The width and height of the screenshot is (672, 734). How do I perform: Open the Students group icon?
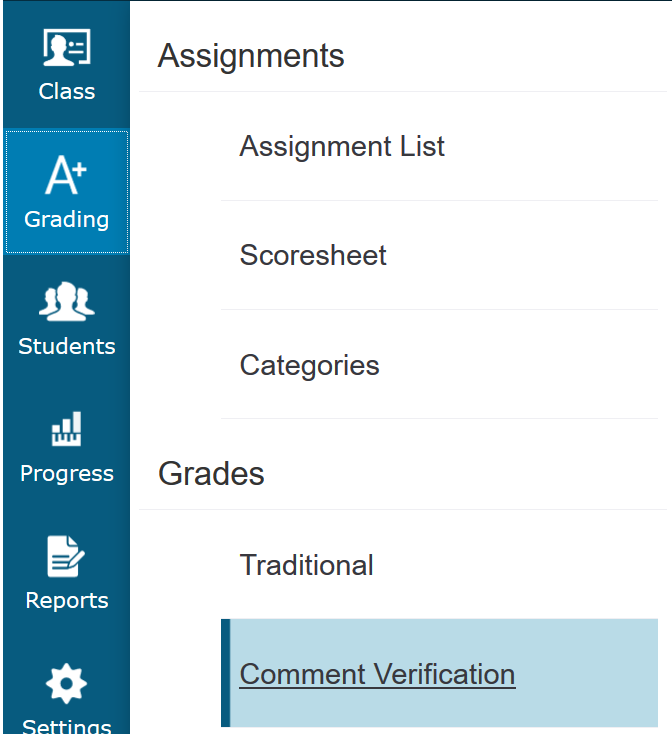pyautogui.click(x=66, y=302)
